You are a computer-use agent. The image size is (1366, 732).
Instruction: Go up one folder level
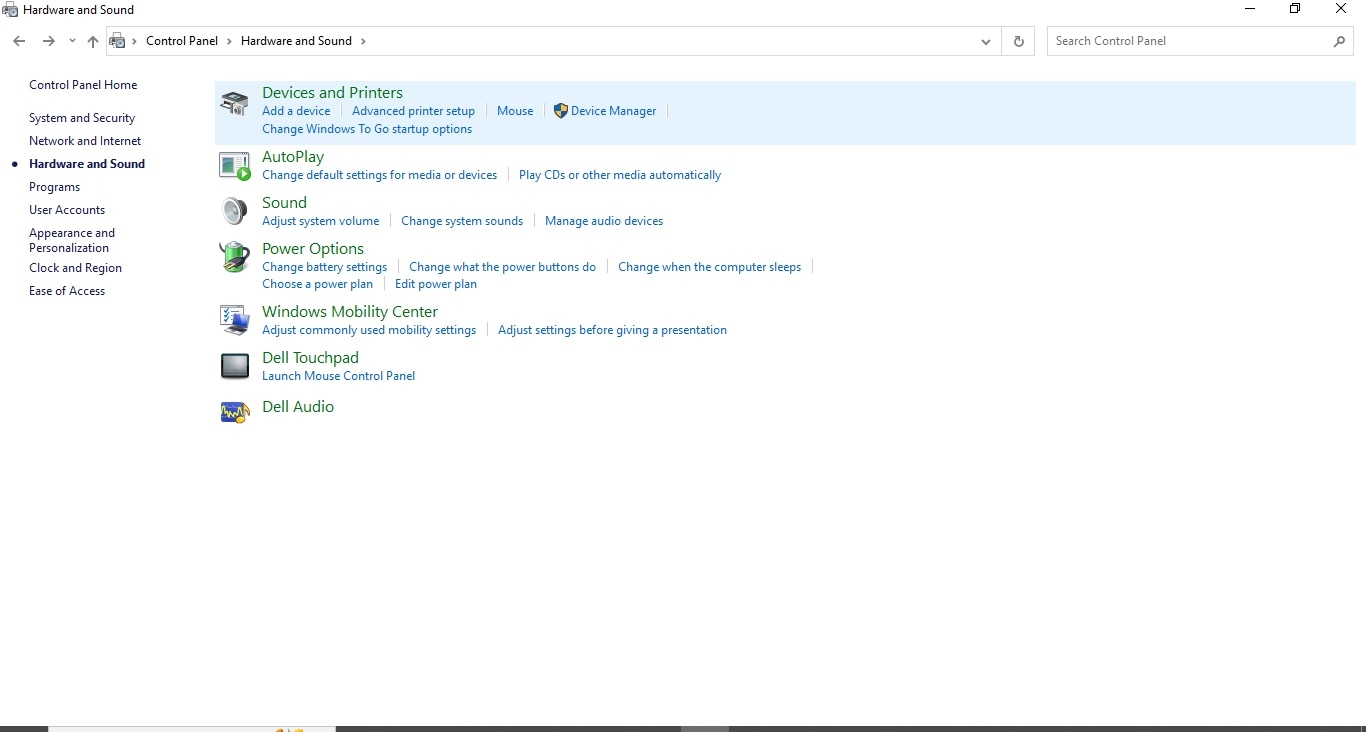[x=93, y=41]
